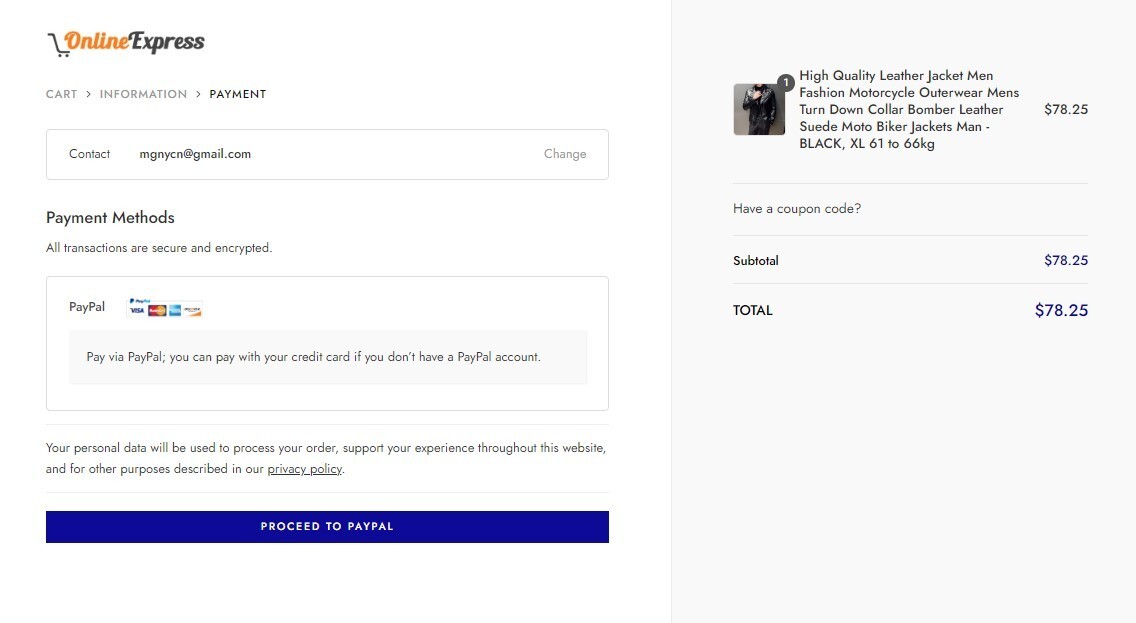Image resolution: width=1136 pixels, height=623 pixels.
Task: Click the leather jacket product title
Action: point(909,109)
